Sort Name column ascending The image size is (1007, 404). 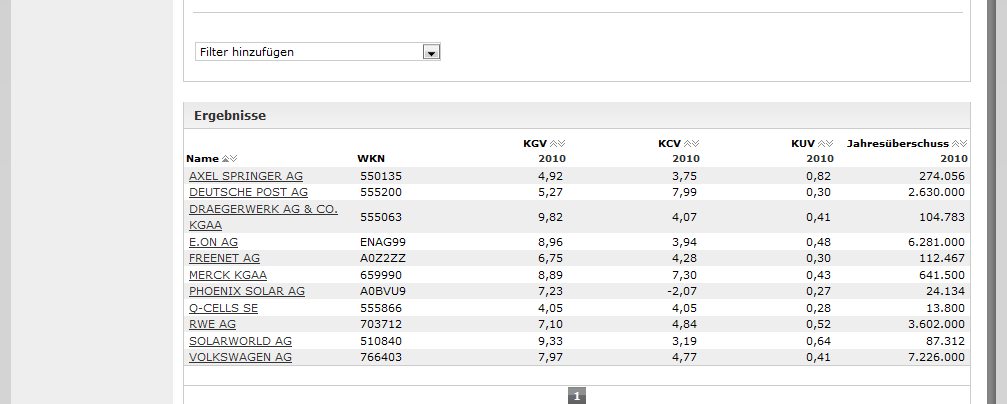[226, 159]
